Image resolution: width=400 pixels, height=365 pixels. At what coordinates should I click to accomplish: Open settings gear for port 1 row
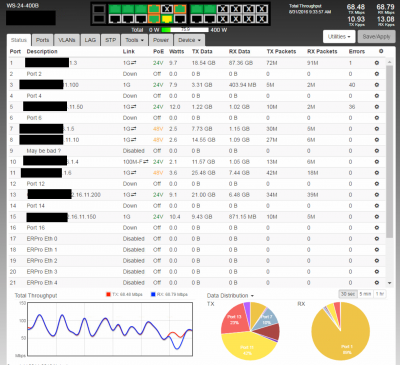tap(377, 63)
